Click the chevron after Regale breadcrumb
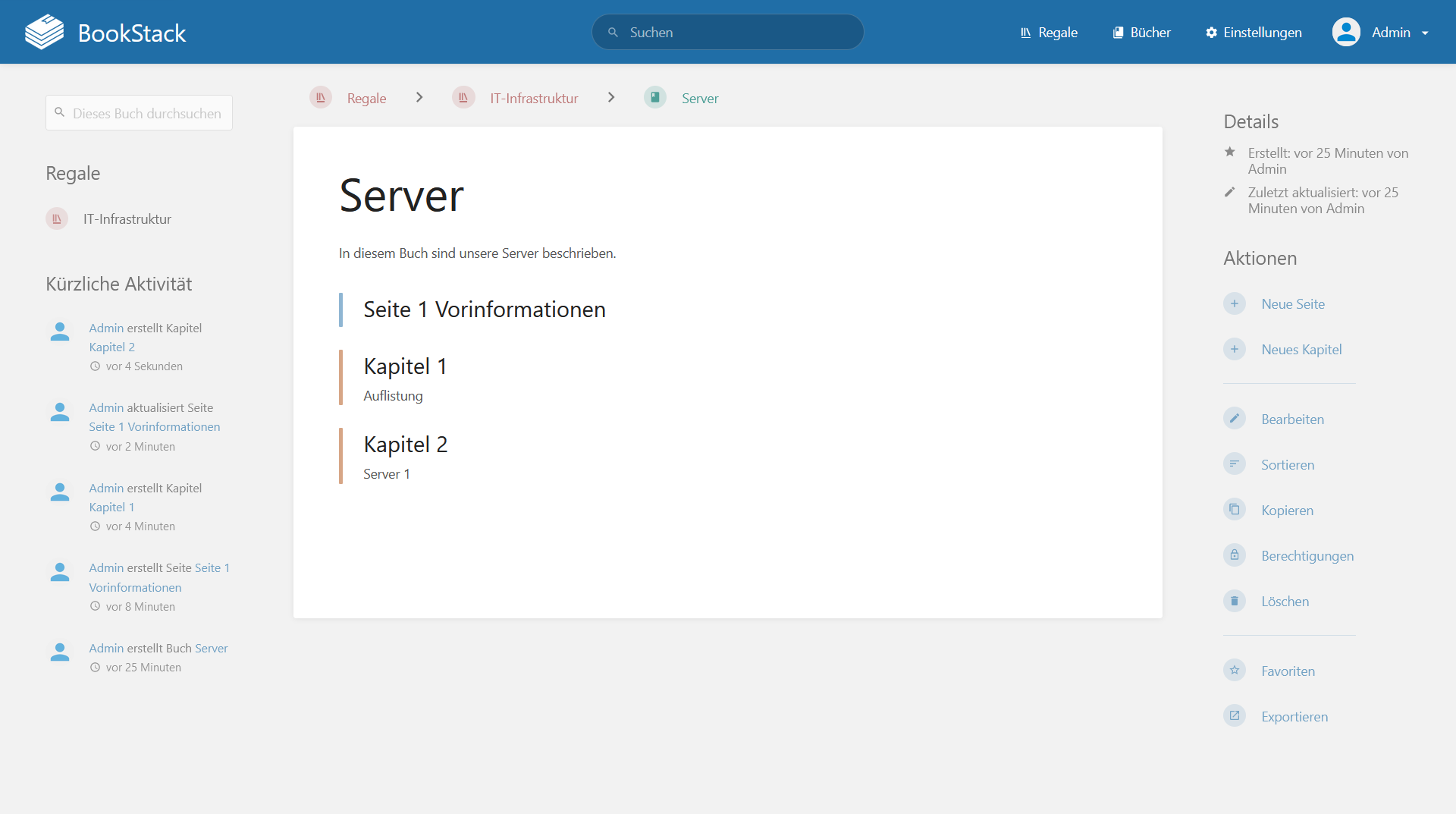 419,98
